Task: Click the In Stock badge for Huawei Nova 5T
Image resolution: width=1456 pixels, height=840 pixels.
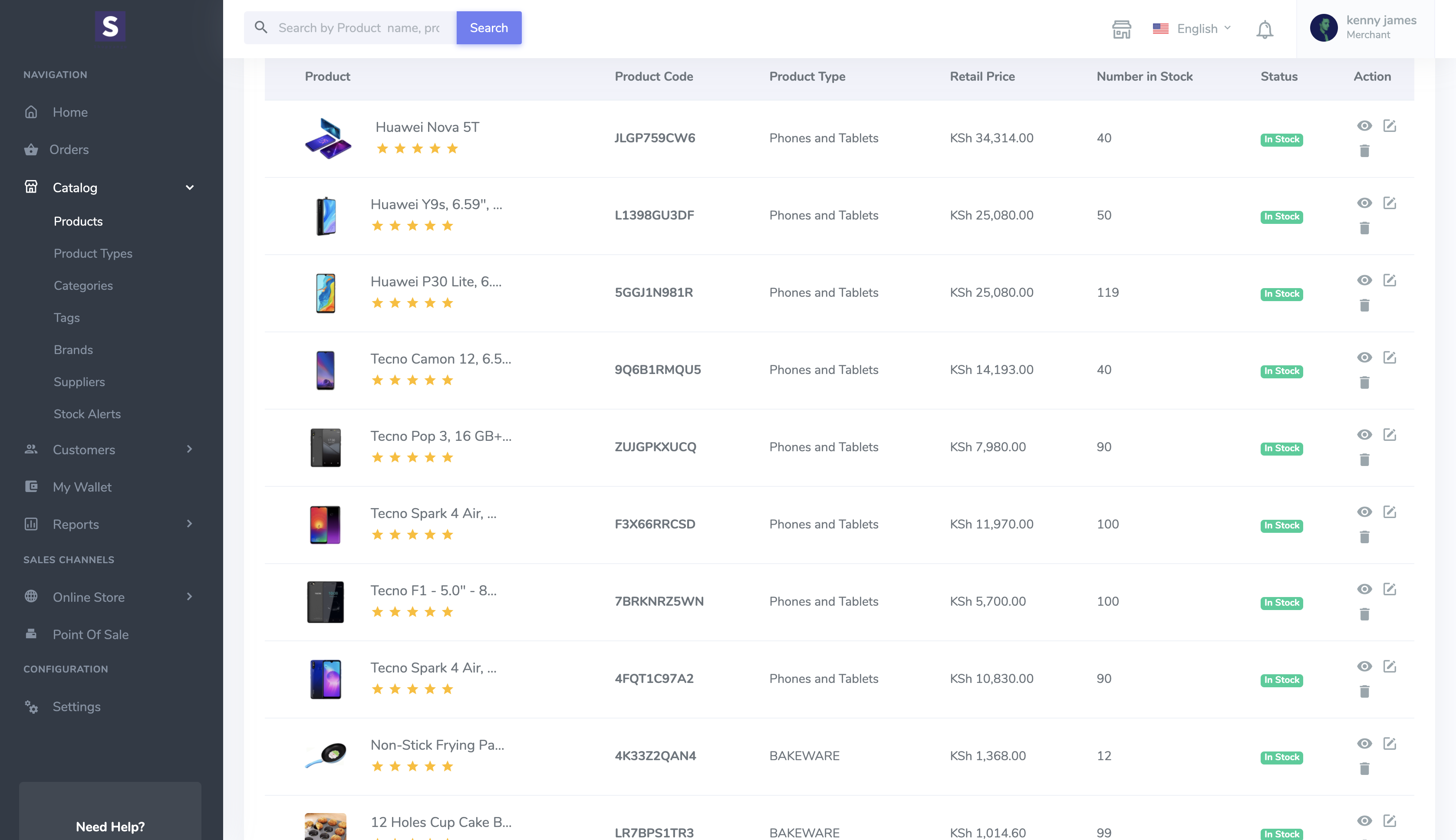Action: (x=1281, y=140)
